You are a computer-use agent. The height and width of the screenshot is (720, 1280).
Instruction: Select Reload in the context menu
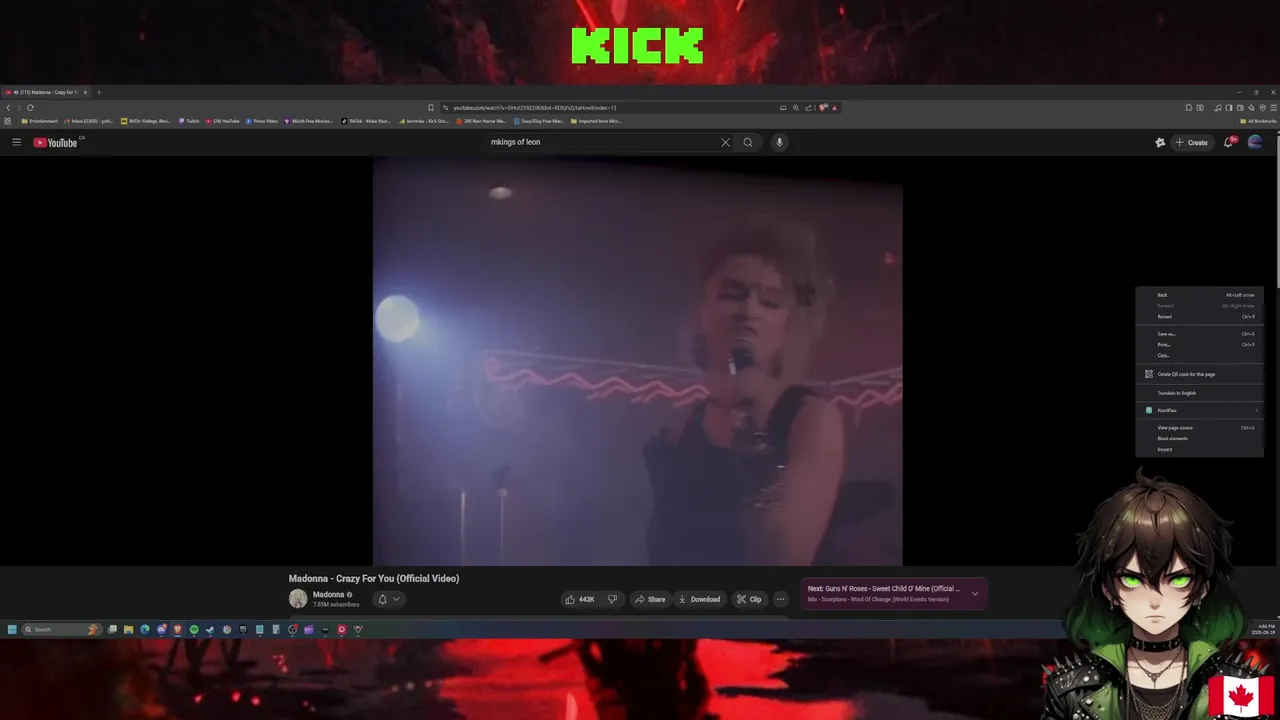pyautogui.click(x=1199, y=316)
